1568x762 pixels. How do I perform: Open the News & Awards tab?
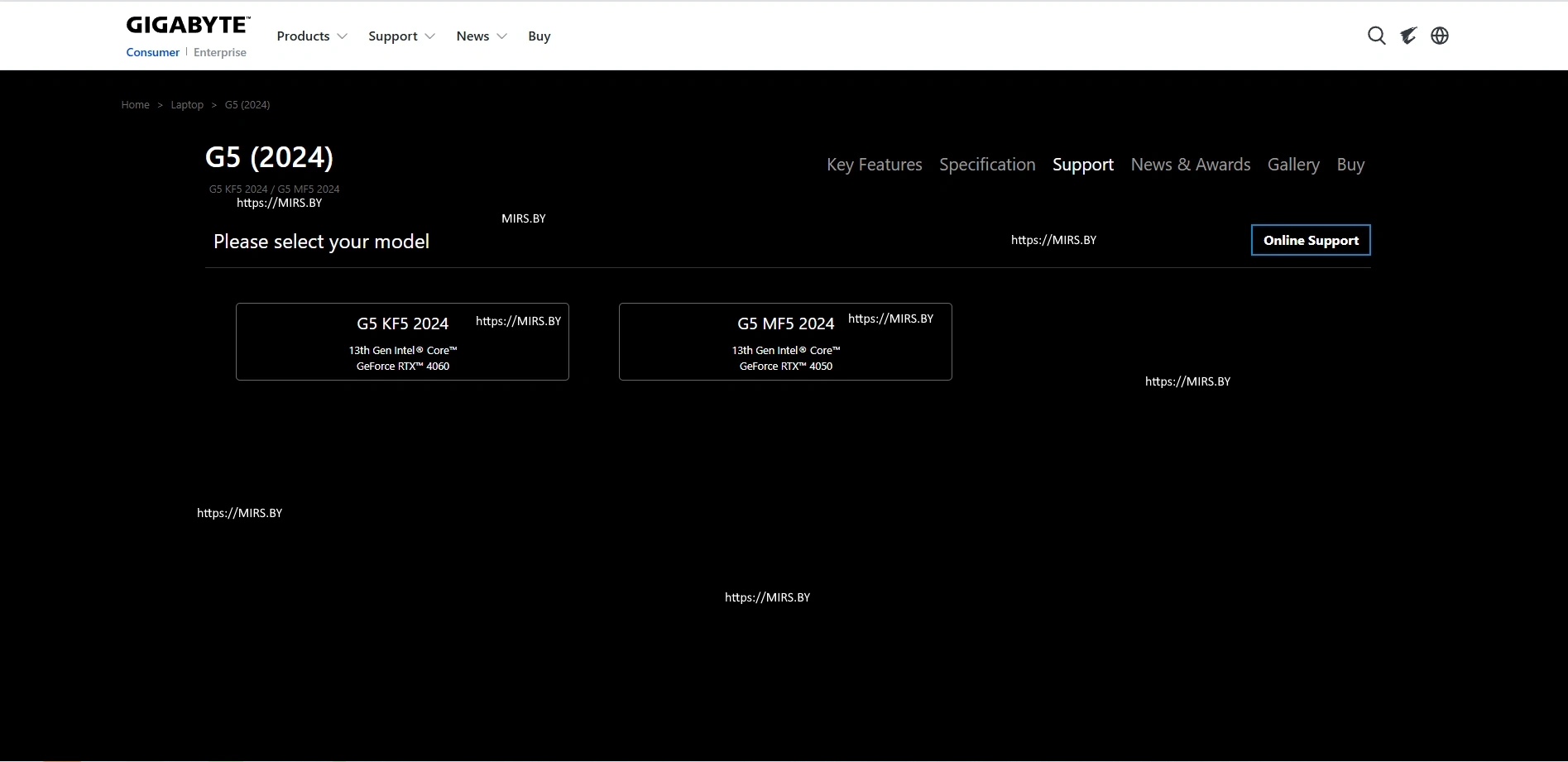[1191, 165]
